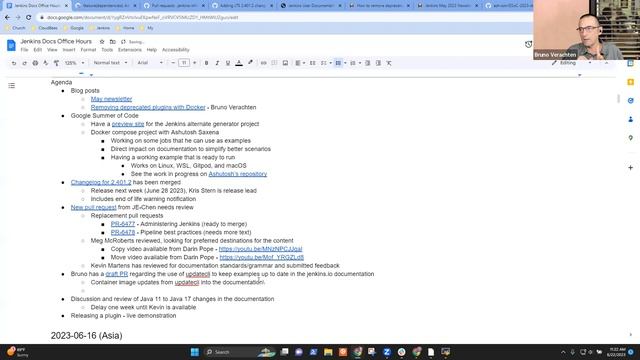Increase font size with plus

coord(194,63)
